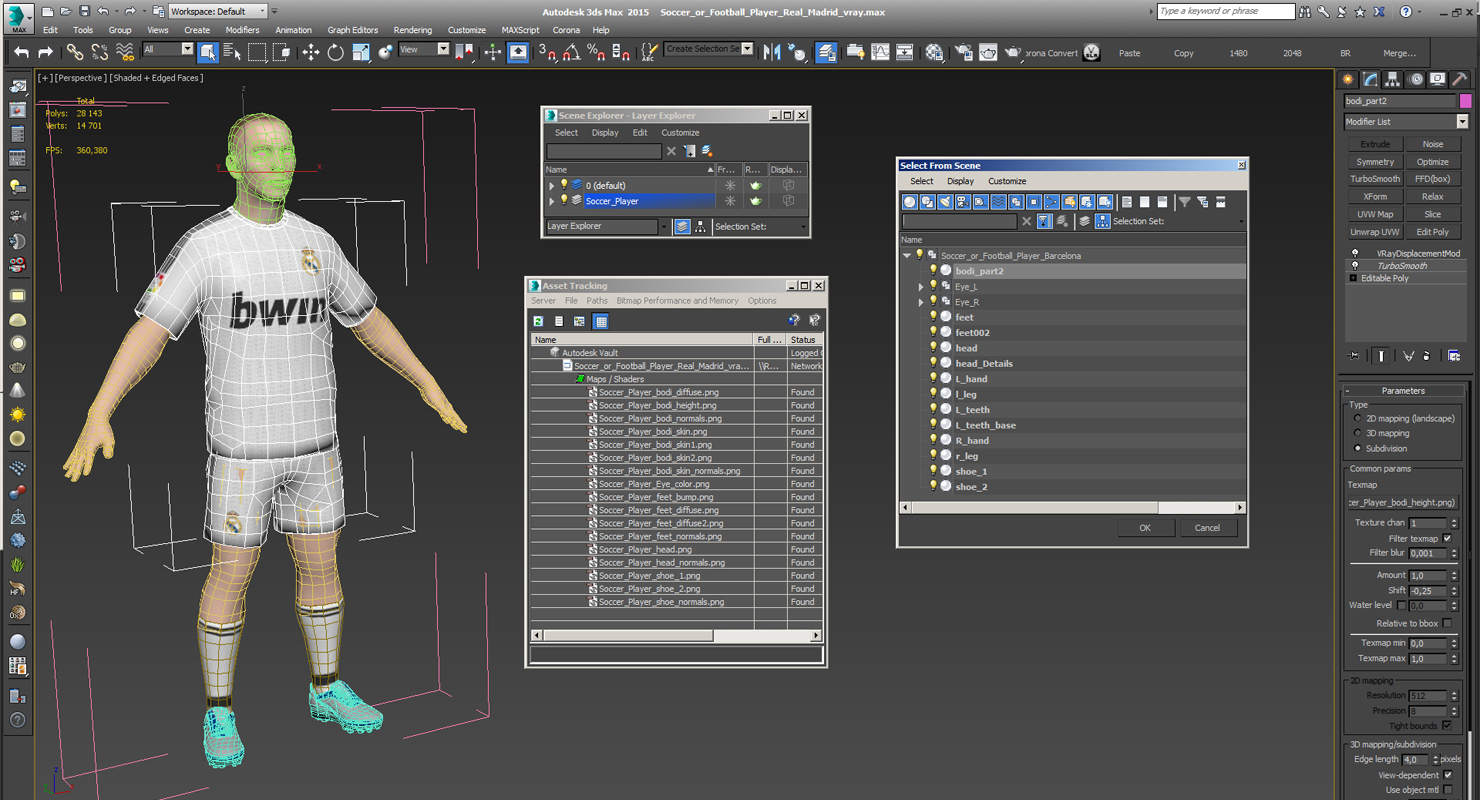Collapse the Parameters rollout
The width and height of the screenshot is (1480, 800).
[x=1403, y=390]
